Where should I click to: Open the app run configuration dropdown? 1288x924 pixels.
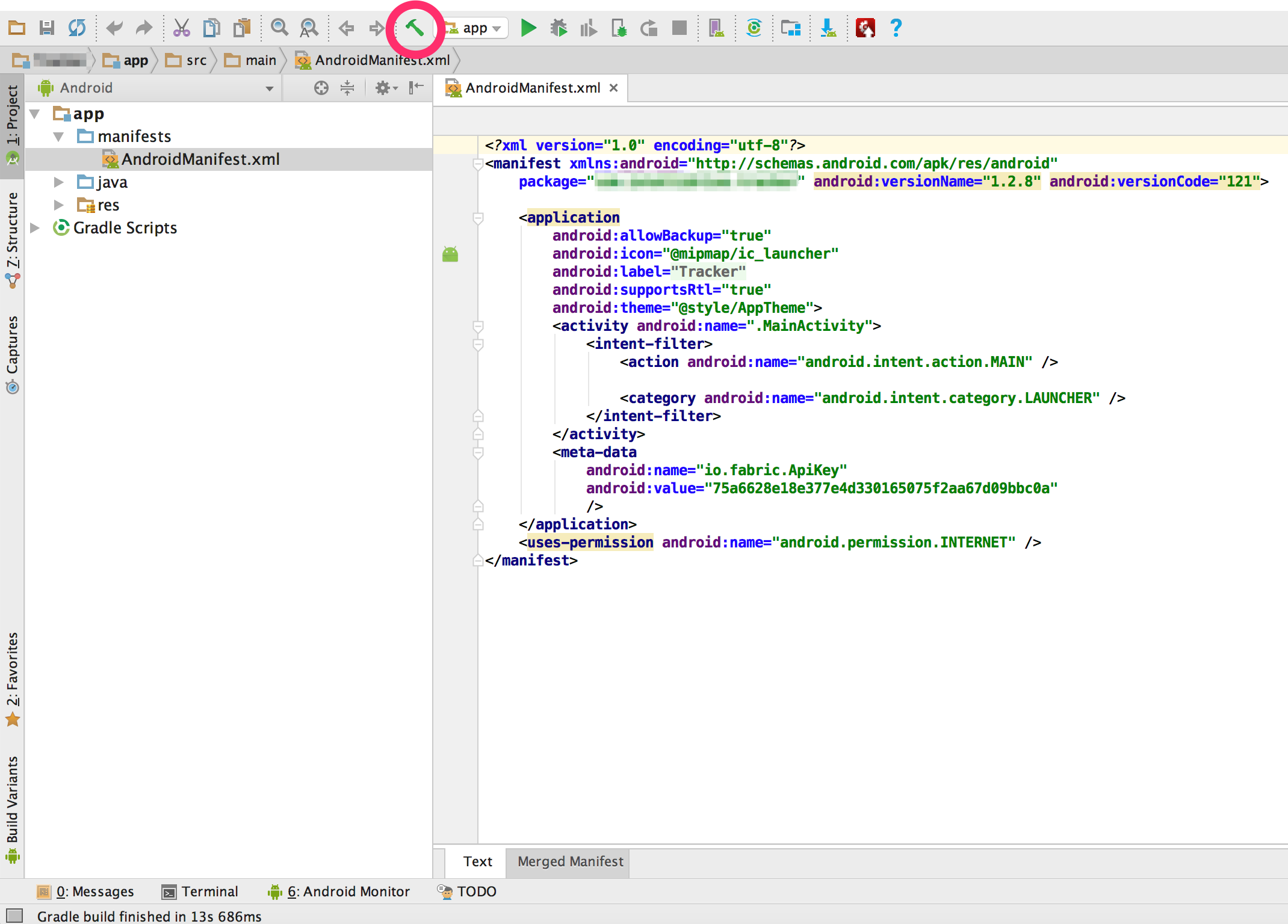pyautogui.click(x=480, y=28)
